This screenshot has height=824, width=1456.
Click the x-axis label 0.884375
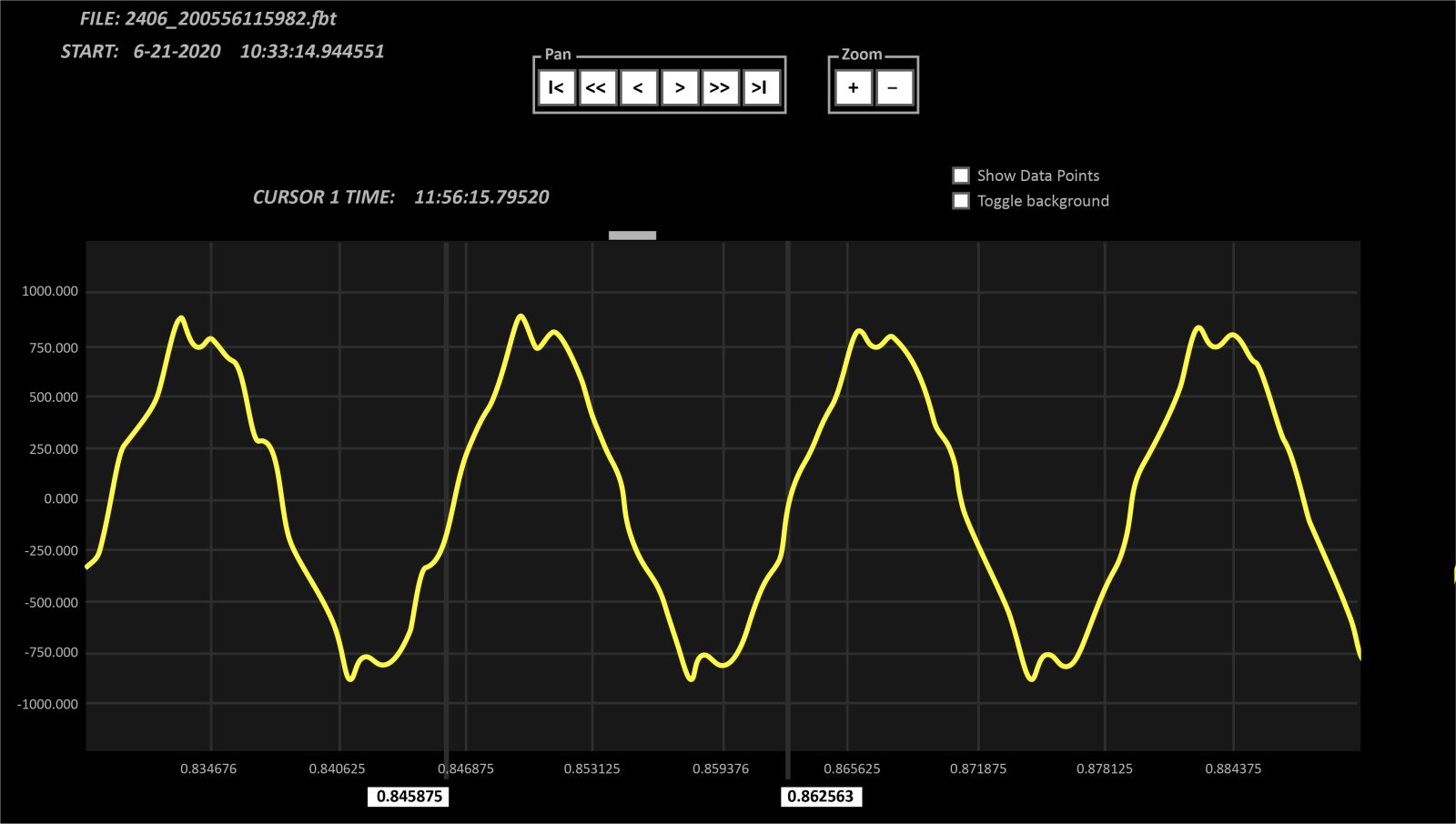click(x=1233, y=769)
